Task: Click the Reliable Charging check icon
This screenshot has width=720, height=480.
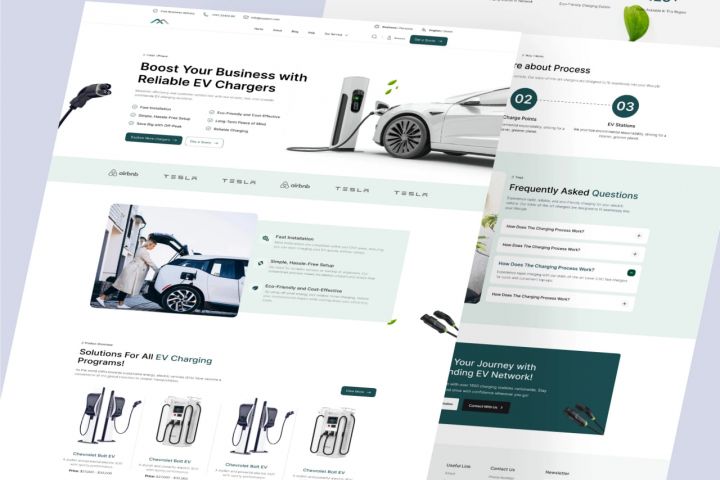Action: [x=208, y=128]
